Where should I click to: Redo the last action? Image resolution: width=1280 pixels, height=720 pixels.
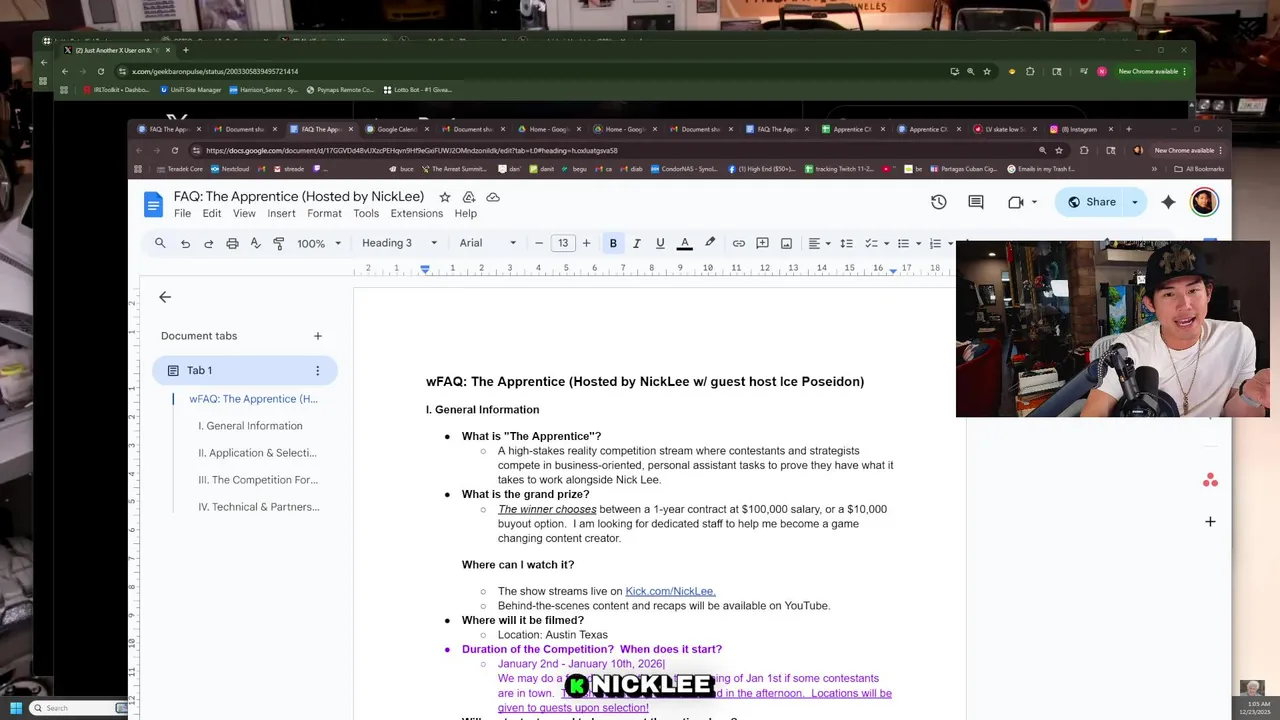coord(208,243)
